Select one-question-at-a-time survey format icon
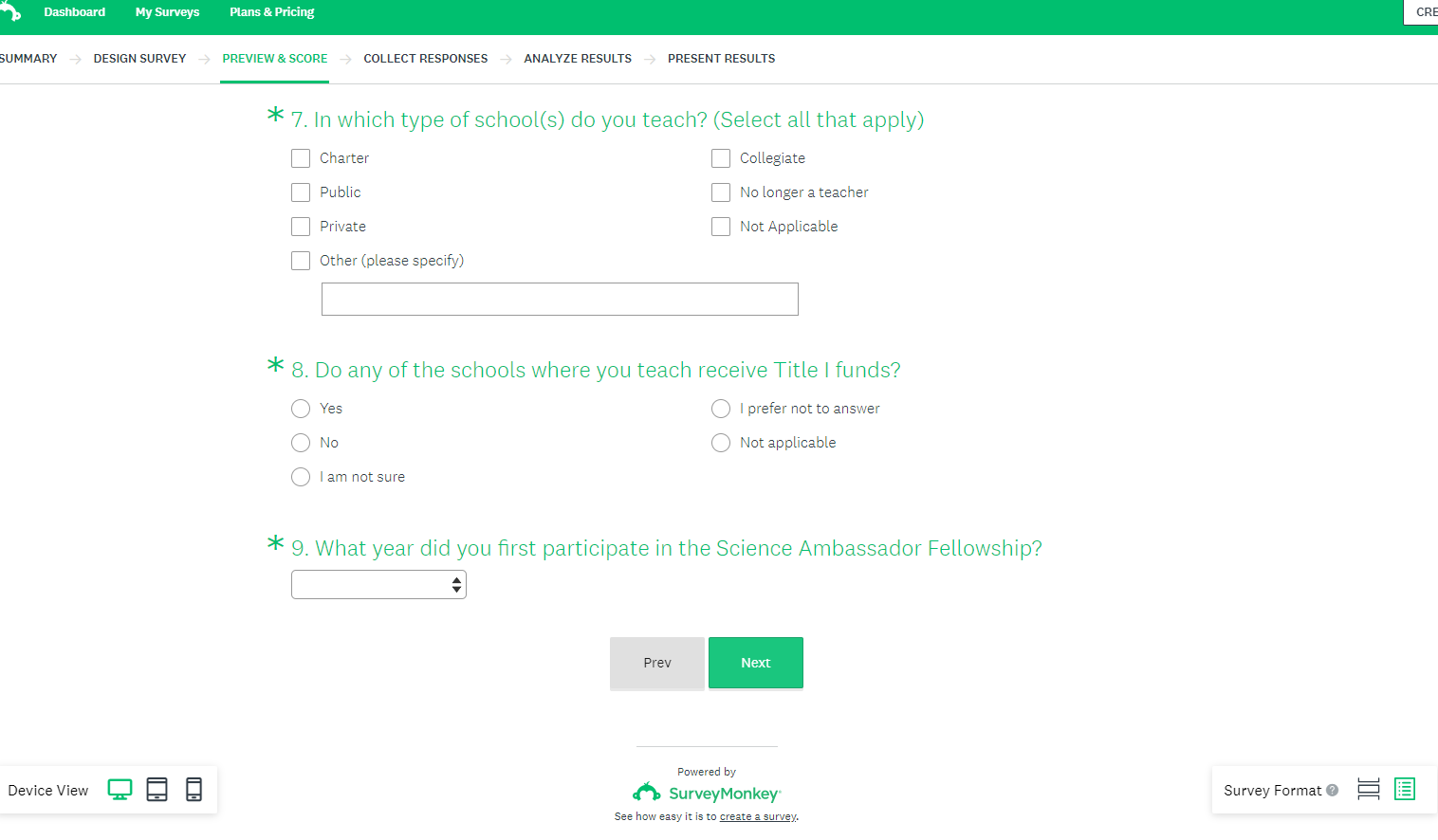1438x840 pixels. click(1368, 790)
